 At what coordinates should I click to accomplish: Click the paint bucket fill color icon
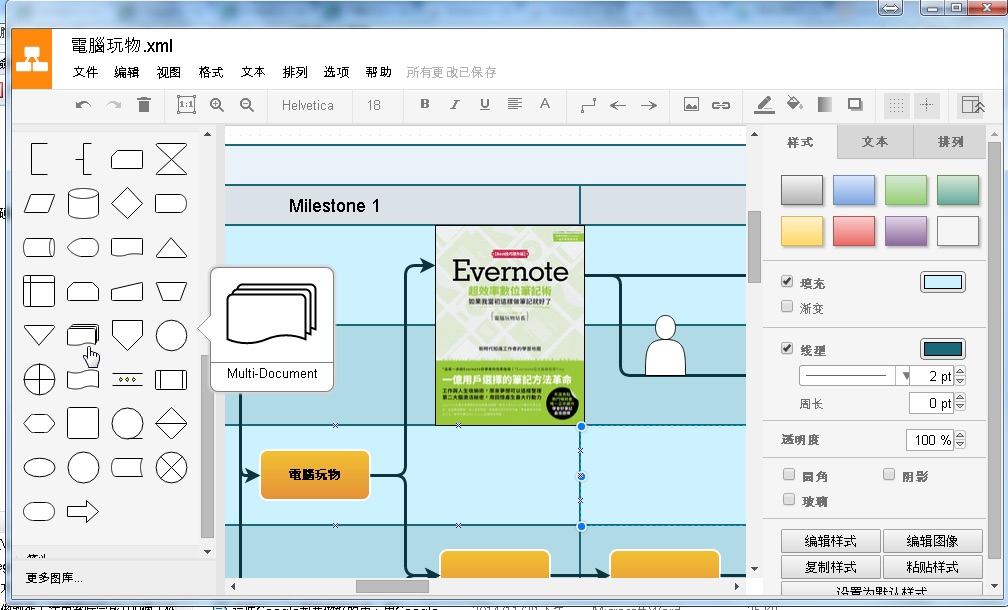[x=795, y=104]
